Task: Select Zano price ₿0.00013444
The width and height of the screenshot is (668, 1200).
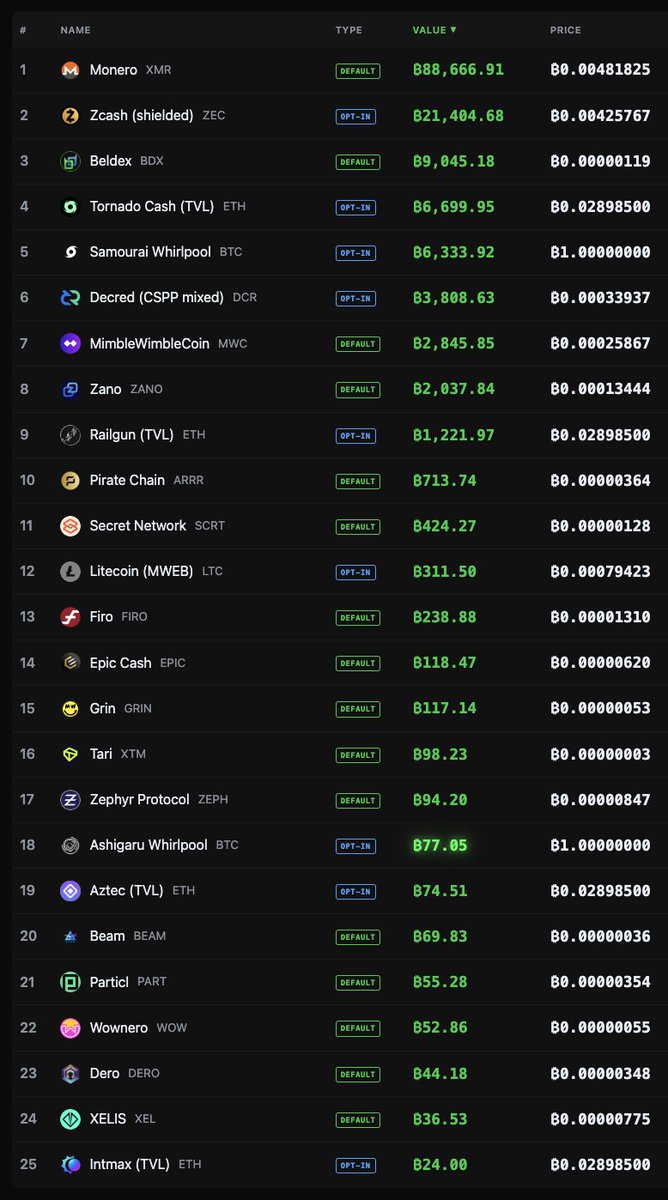Action: [x=600, y=389]
